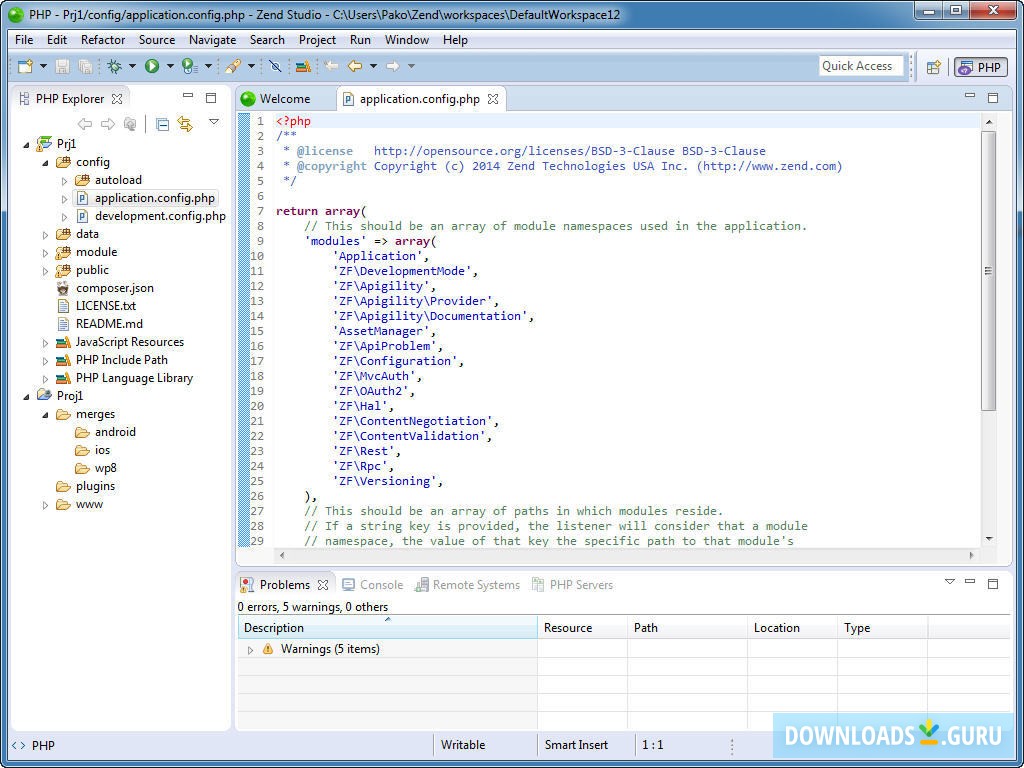
Task: Switch to the Console tab
Action: click(380, 585)
